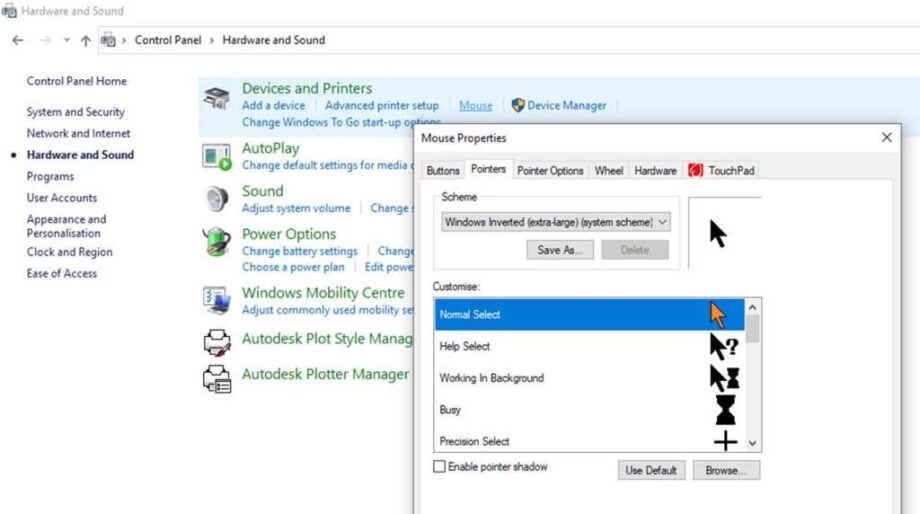
Task: Expand the recent locations chevron
Action: click(67, 40)
